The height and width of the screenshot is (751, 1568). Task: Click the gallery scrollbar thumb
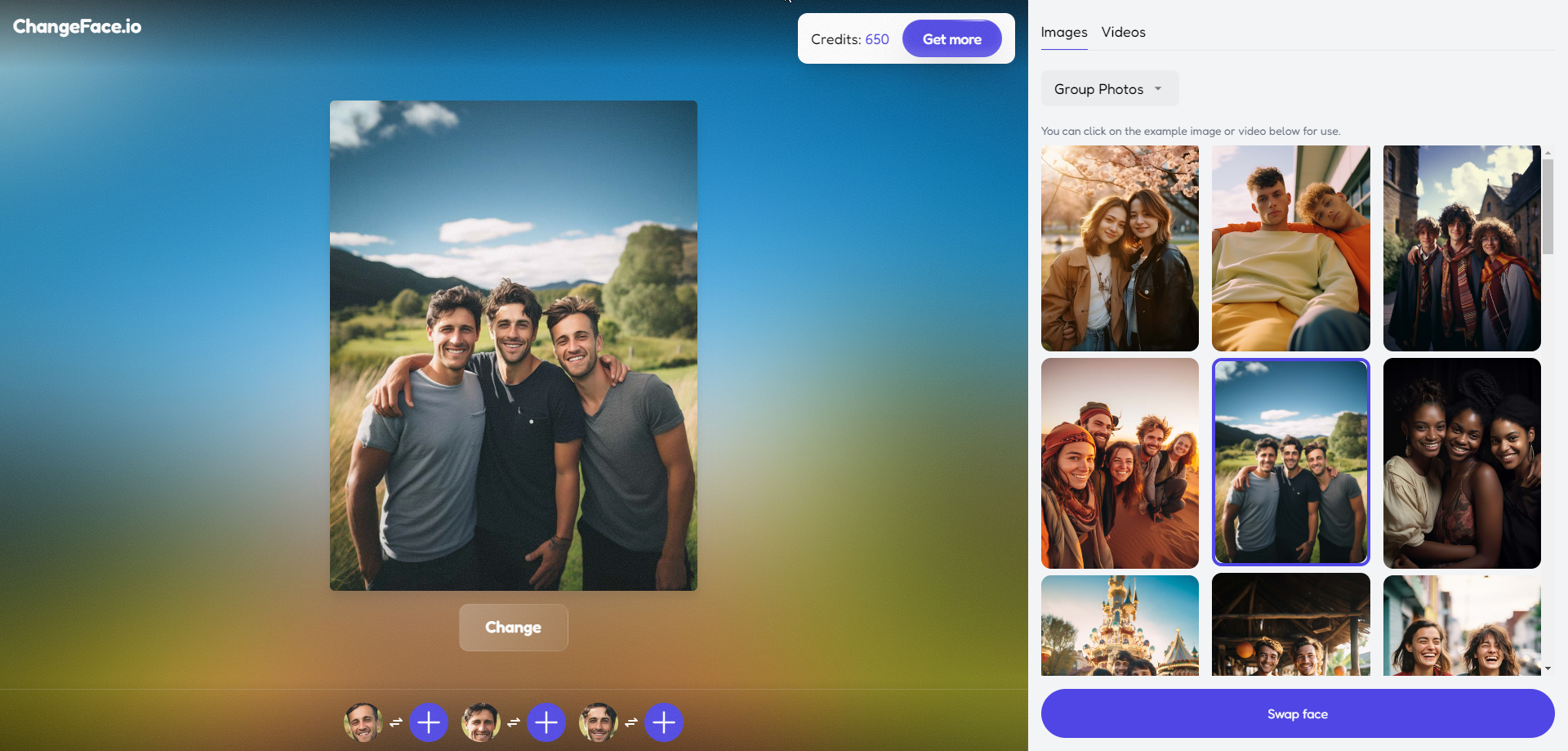coord(1548,206)
